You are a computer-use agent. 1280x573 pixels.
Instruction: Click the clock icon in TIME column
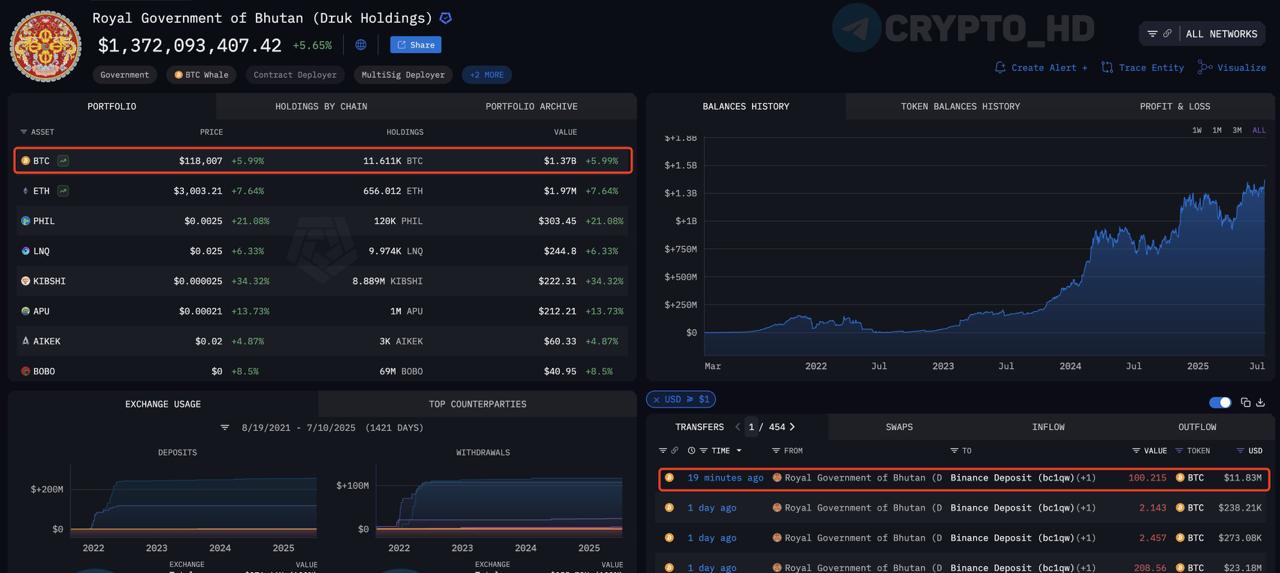coord(691,451)
